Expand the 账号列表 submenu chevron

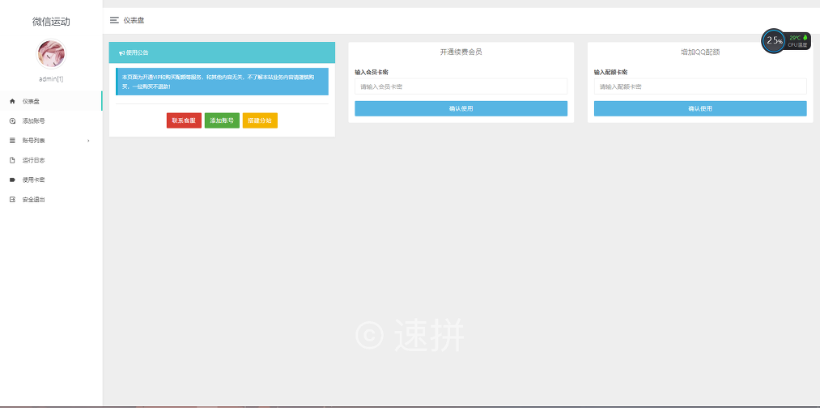point(88,141)
